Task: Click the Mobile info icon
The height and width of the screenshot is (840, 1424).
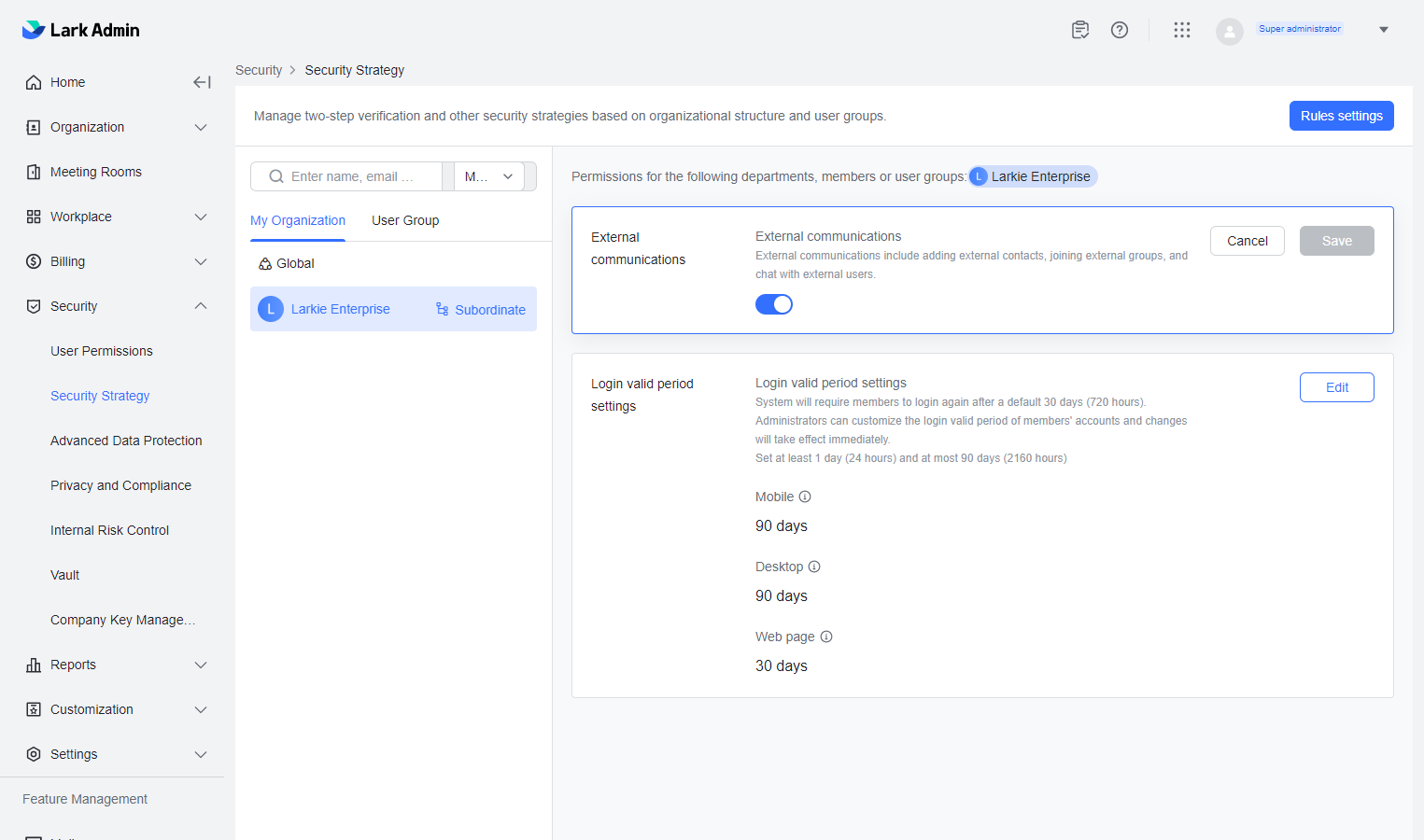Action: point(805,497)
